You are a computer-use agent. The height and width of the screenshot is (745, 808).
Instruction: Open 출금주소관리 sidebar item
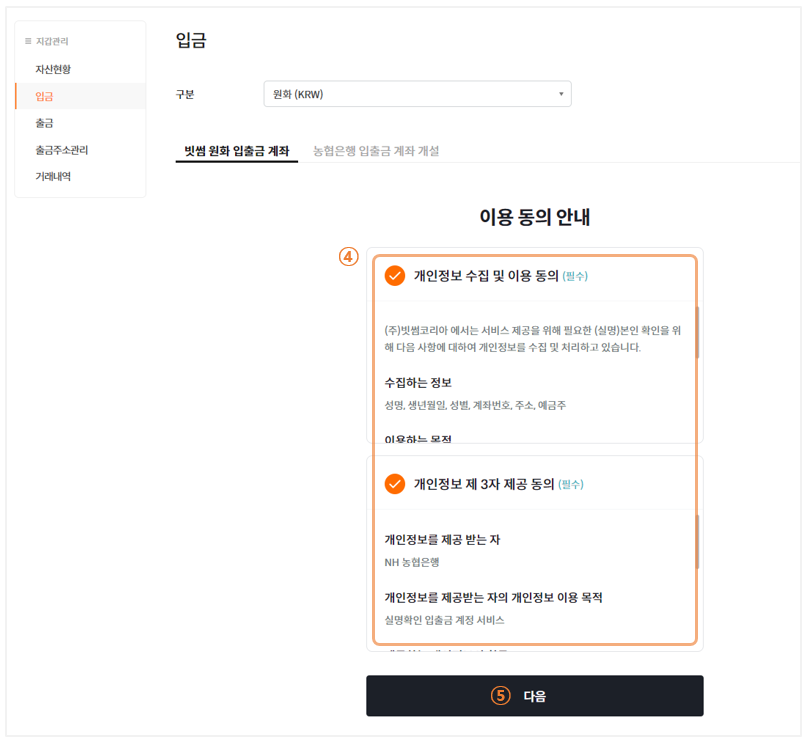[61, 150]
